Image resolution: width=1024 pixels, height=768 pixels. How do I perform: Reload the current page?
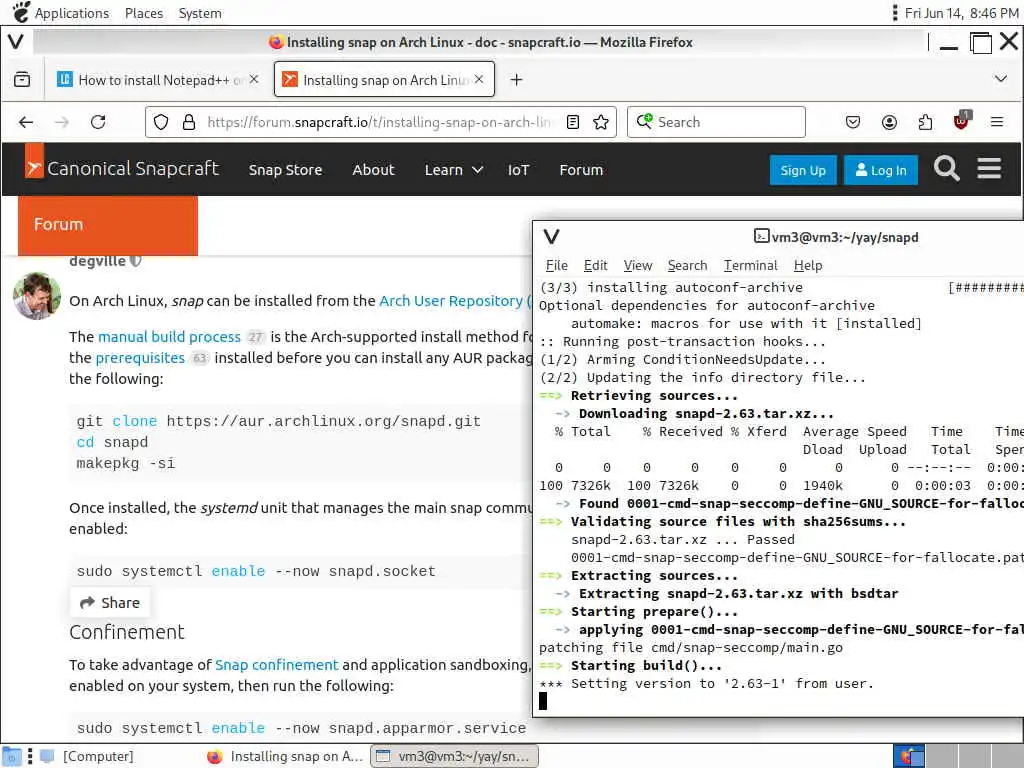98,122
